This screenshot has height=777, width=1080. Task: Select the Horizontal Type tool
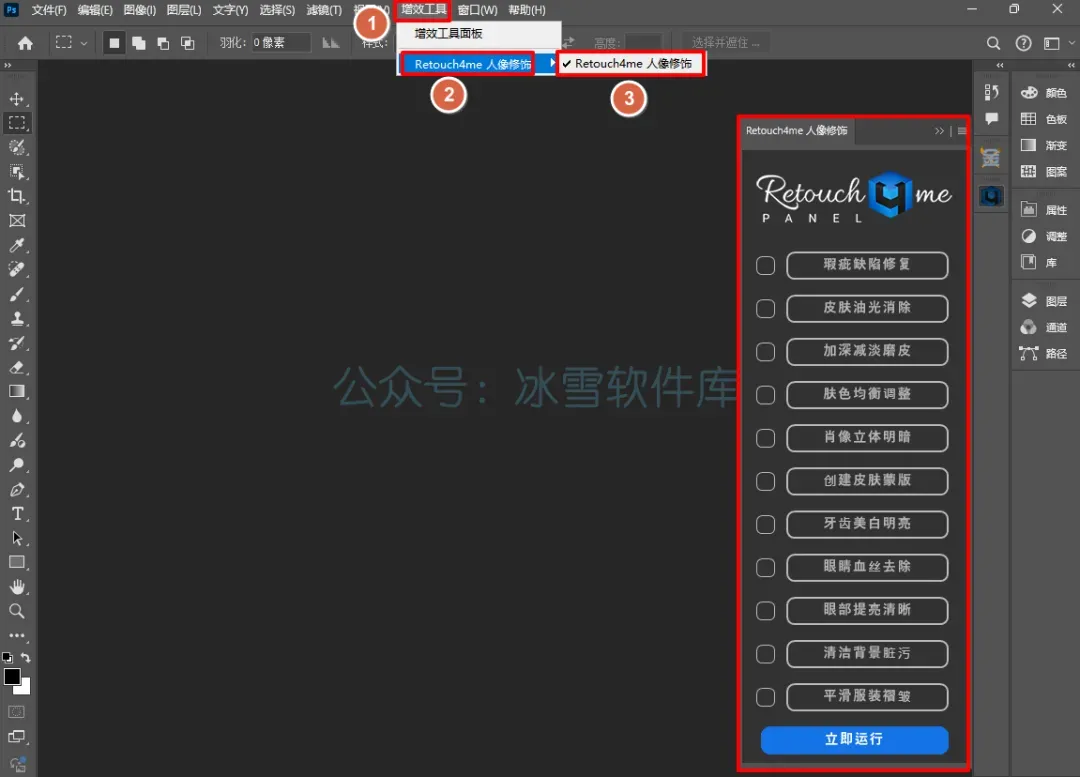coord(17,514)
